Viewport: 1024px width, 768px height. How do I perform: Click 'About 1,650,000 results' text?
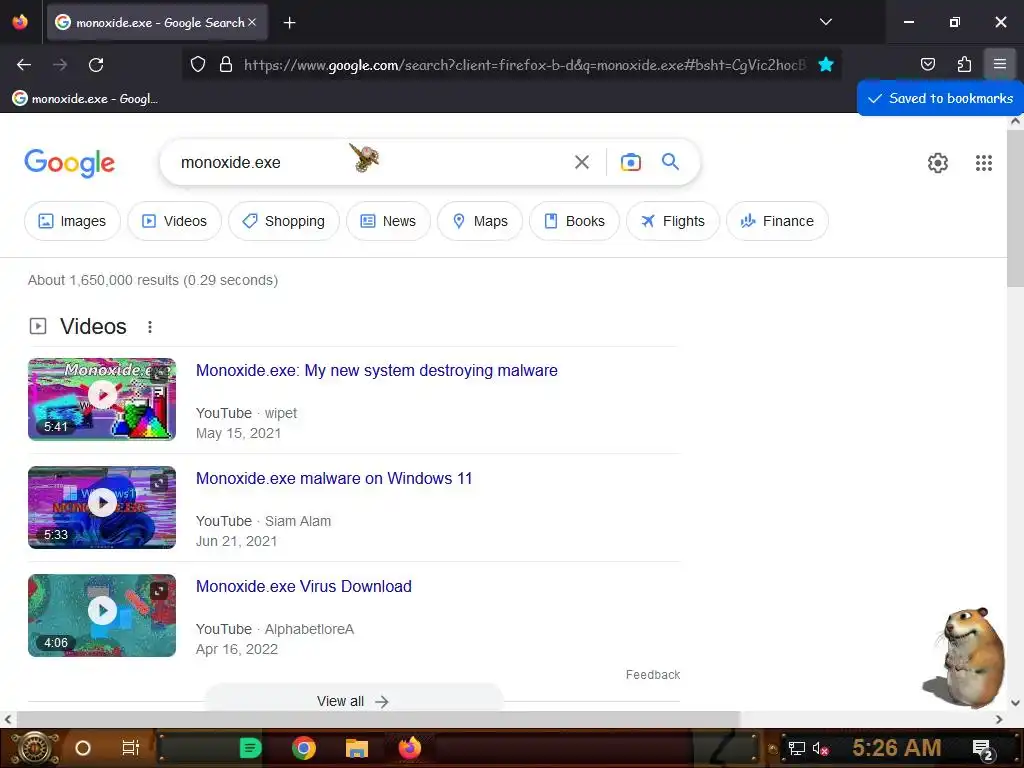pyautogui.click(x=153, y=280)
